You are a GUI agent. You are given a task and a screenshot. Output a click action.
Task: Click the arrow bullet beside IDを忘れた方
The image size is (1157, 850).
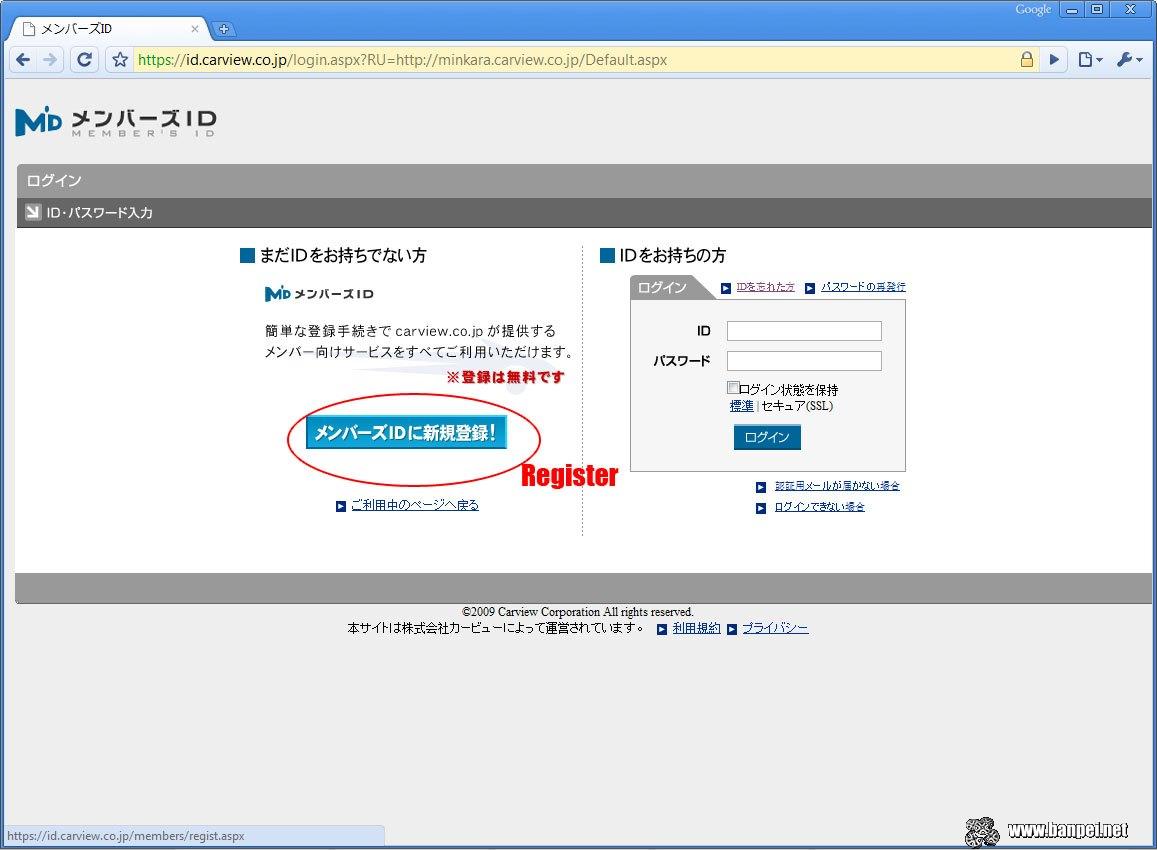pos(726,288)
